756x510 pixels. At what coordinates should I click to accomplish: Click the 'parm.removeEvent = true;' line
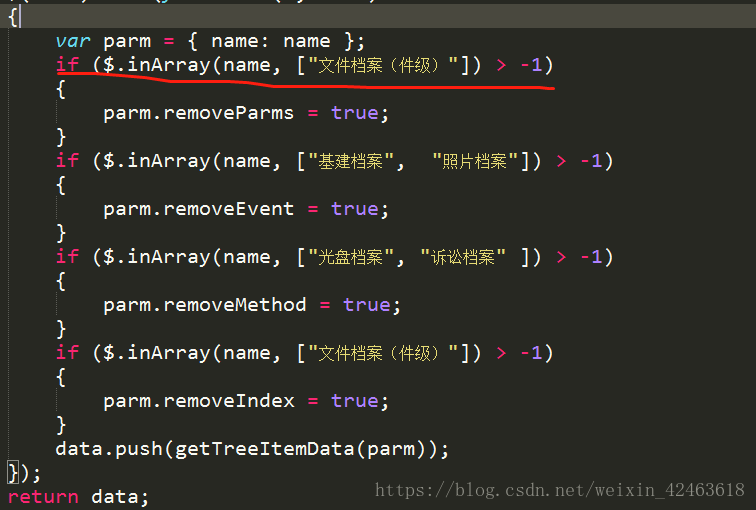(246, 209)
